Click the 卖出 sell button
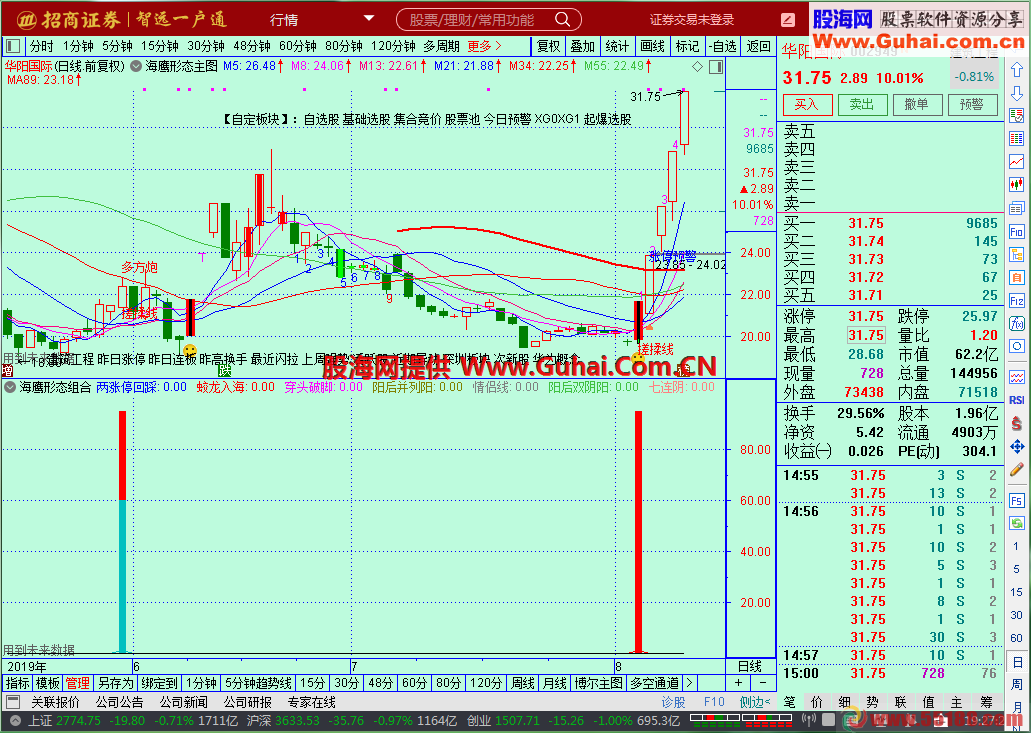This screenshot has width=1031, height=733. pyautogui.click(x=863, y=105)
